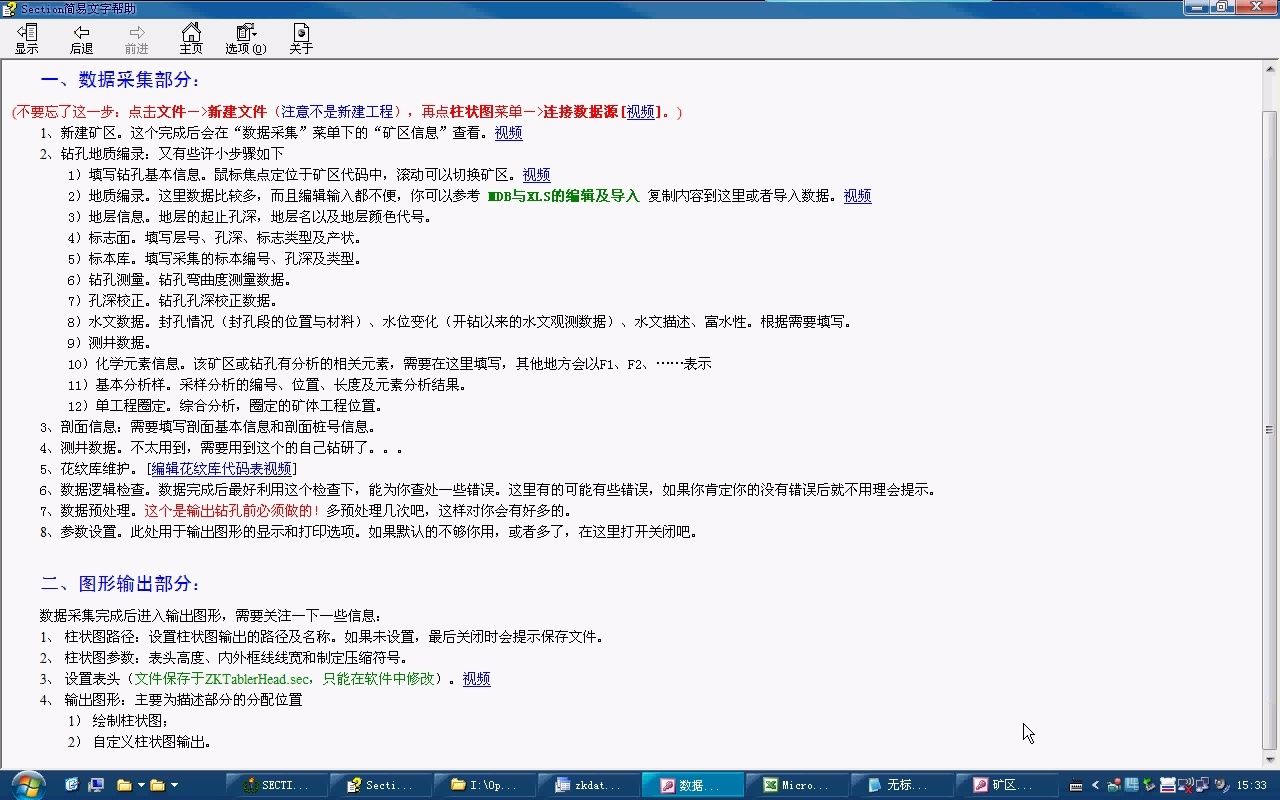Screen dimensions: 1280x800
Task: Click the 关于 (About) toolbar icon
Action: 301,39
